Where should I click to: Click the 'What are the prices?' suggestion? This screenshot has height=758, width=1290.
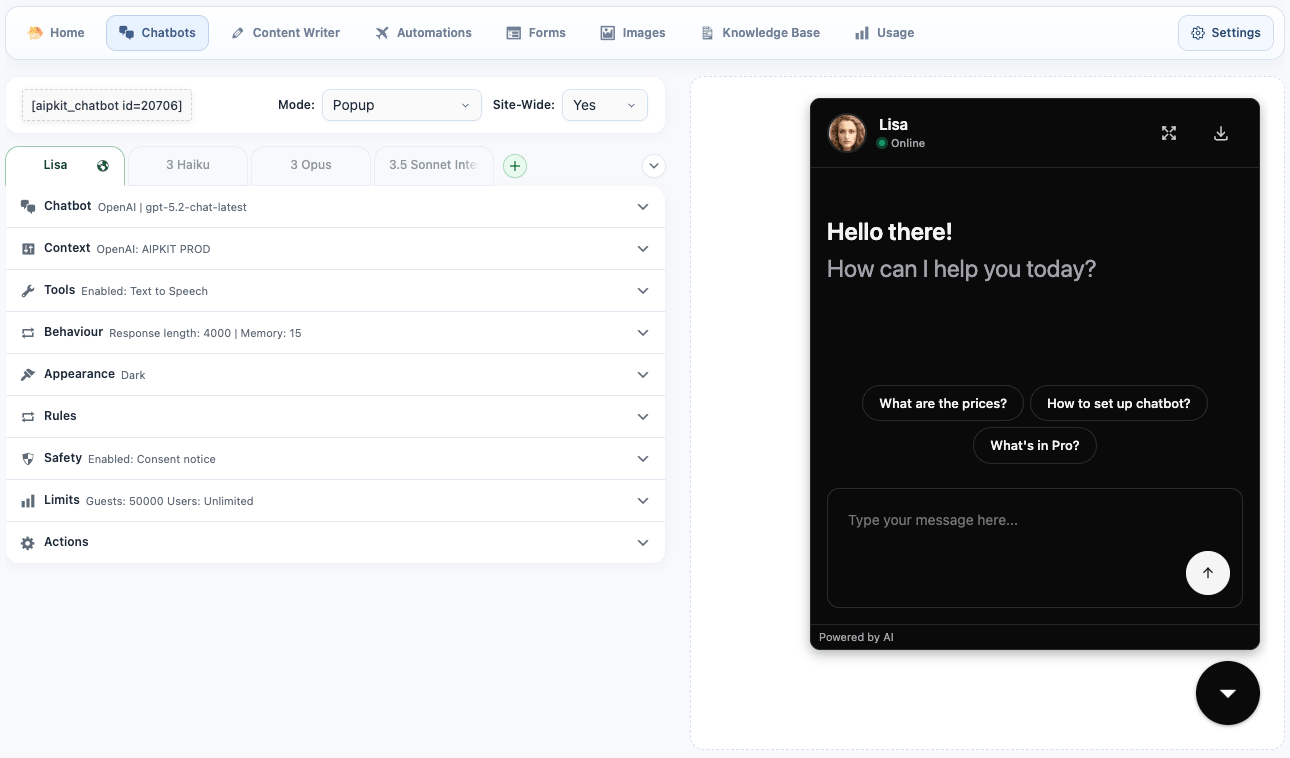[x=942, y=404]
